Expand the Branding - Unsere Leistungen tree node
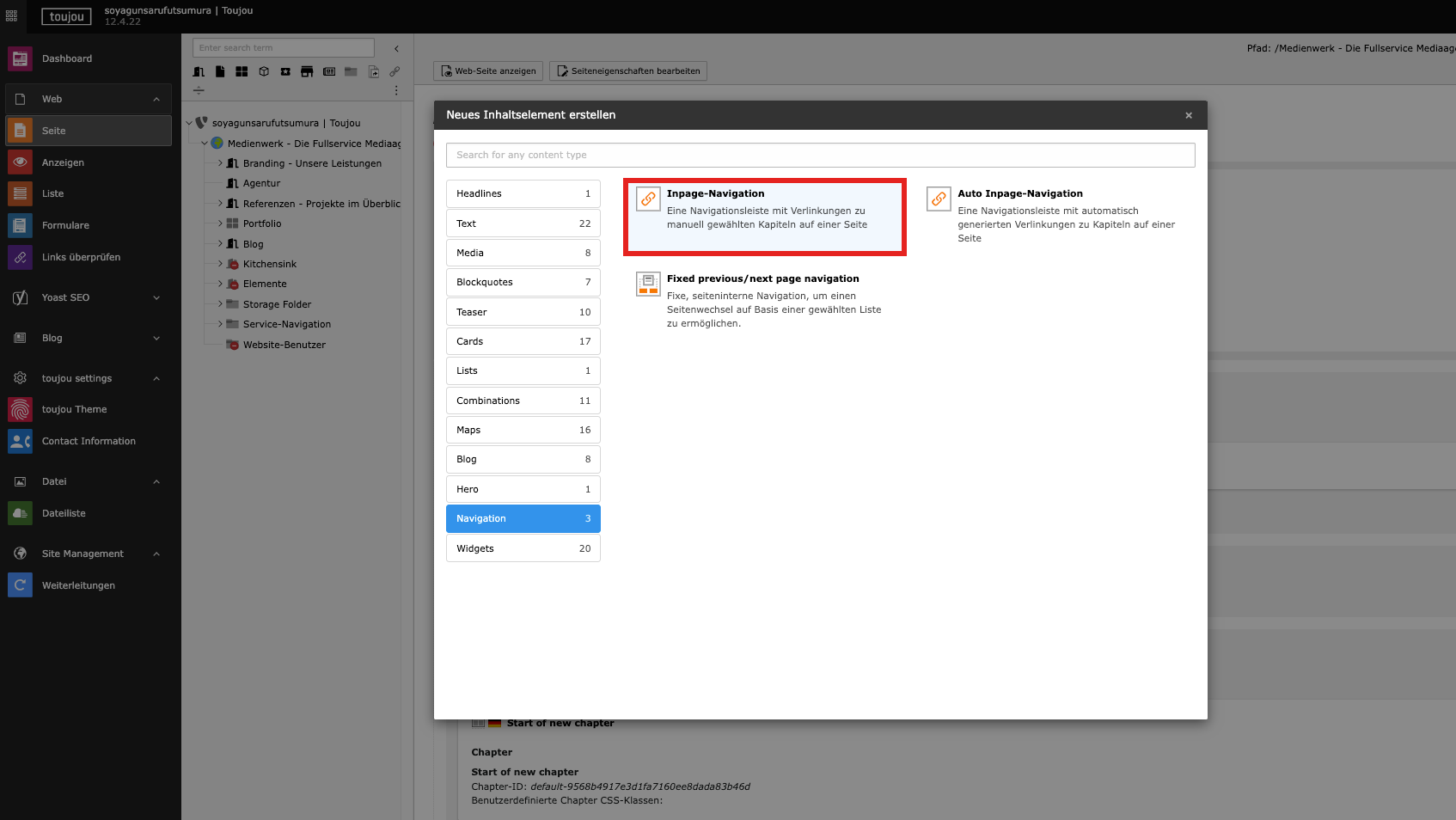1456x820 pixels. tap(220, 163)
